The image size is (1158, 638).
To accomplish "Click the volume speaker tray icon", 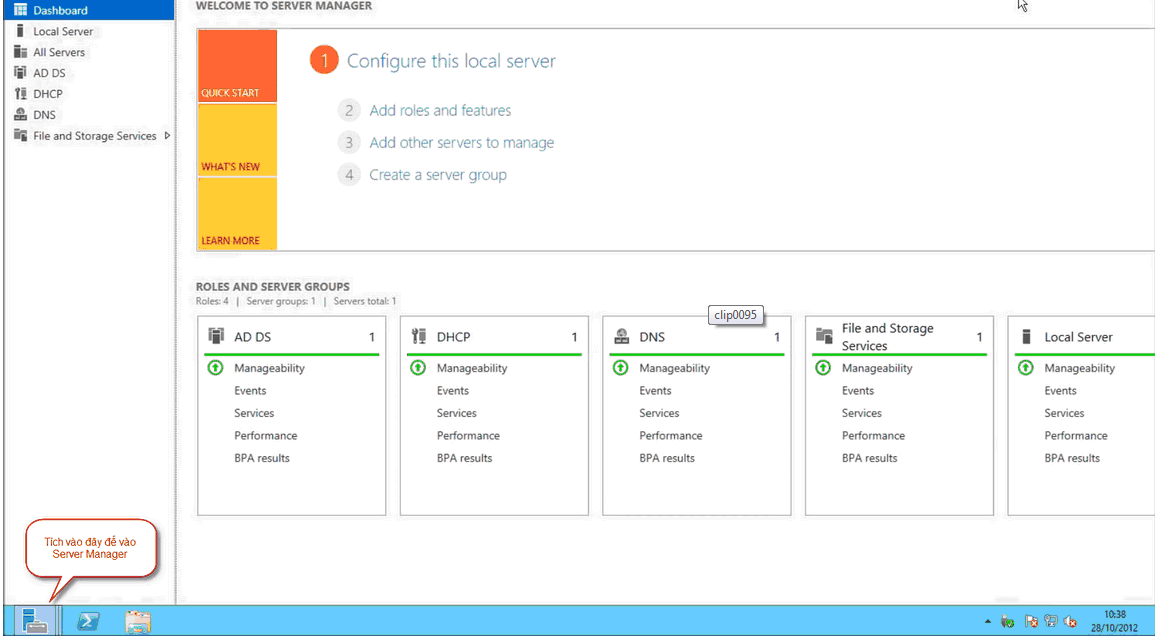I will (1070, 622).
